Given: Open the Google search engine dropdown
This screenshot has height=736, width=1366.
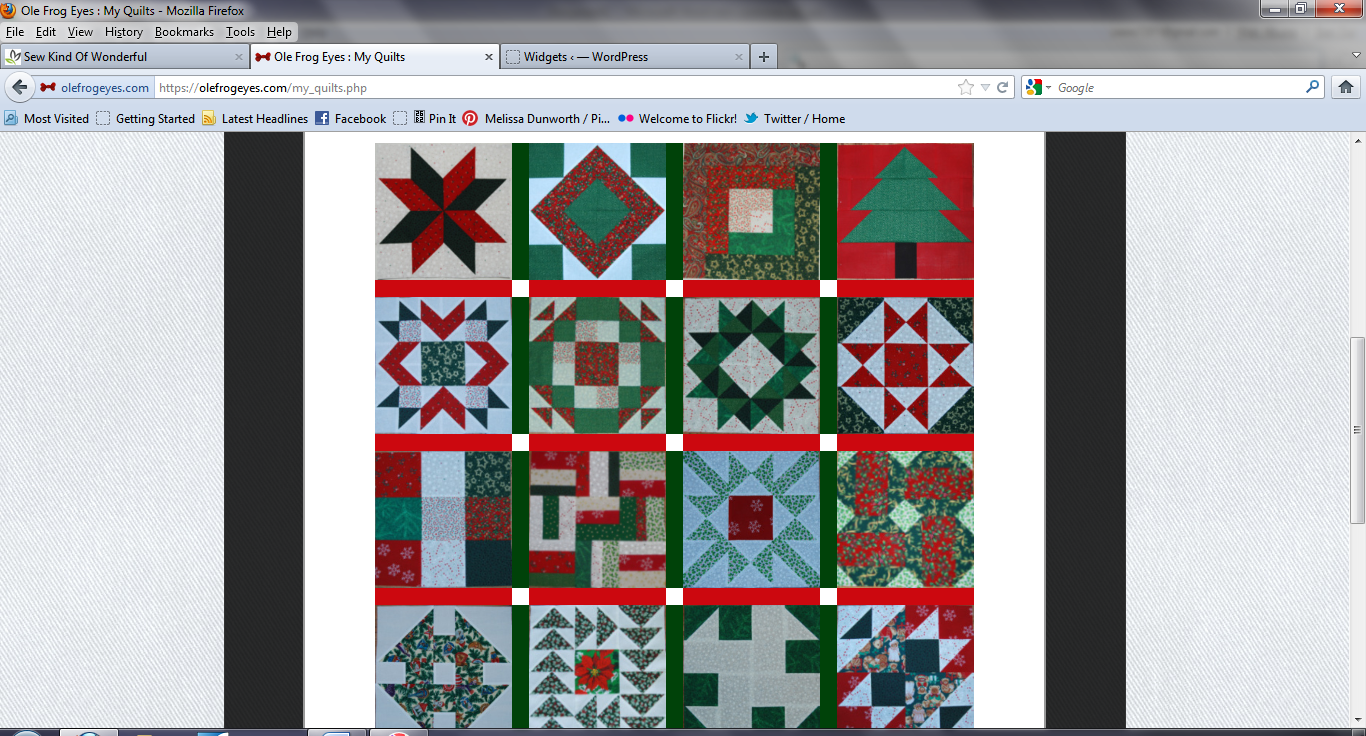Looking at the screenshot, I should [1041, 87].
